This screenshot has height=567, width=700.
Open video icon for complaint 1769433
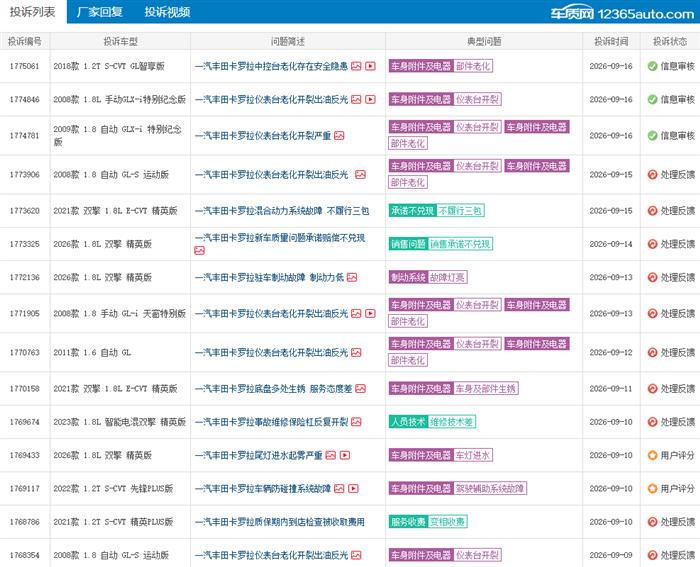[x=345, y=455]
